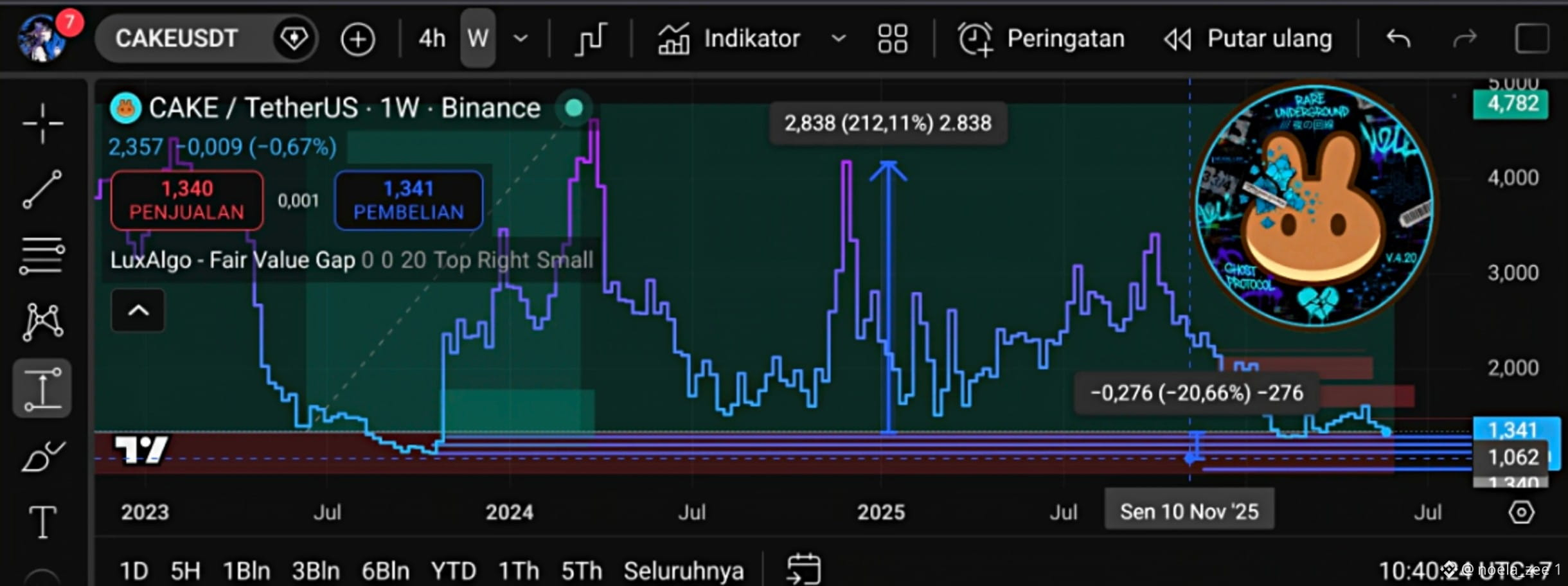Open the chart pattern tools

42,321
